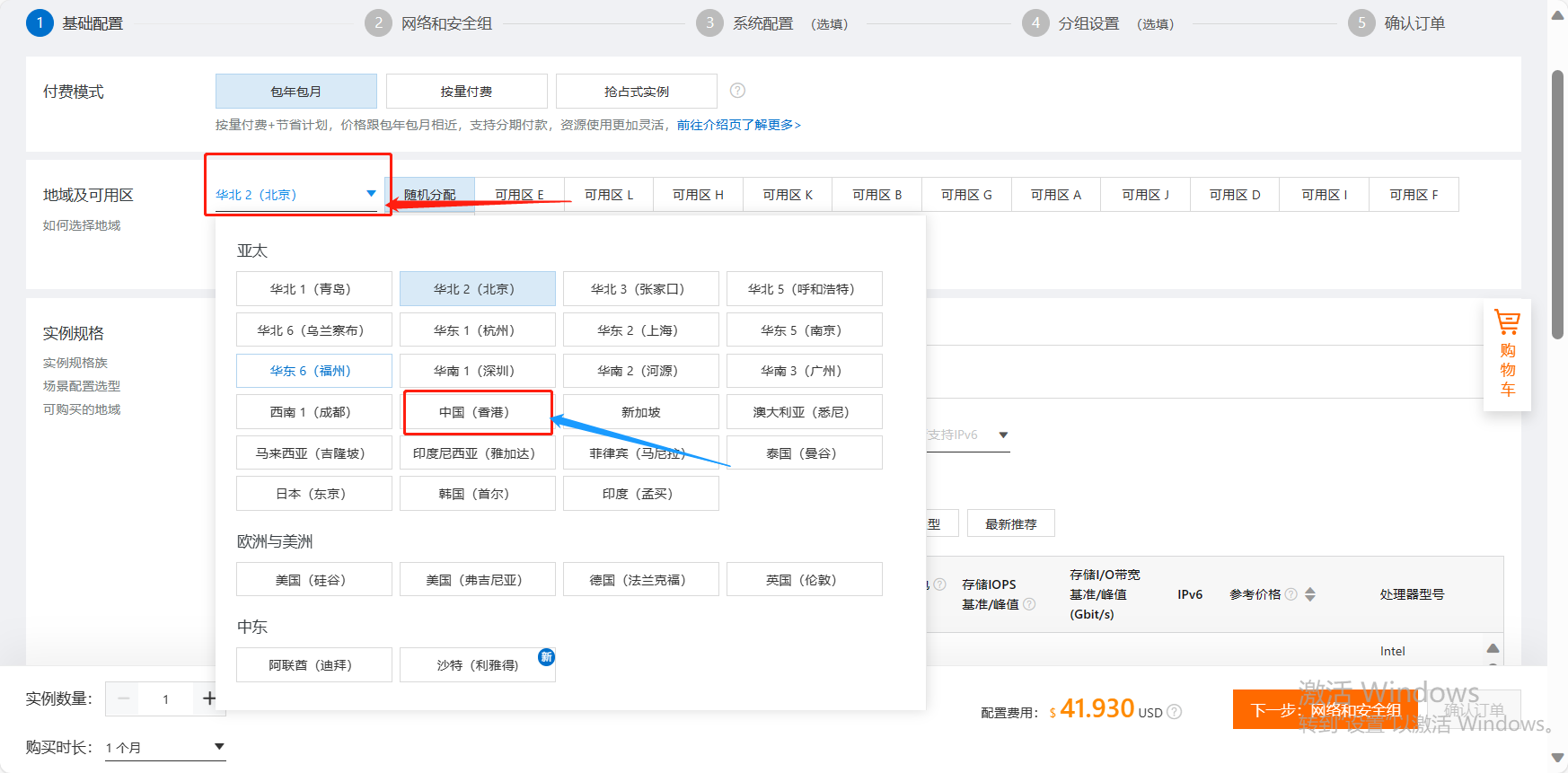Image resolution: width=1568 pixels, height=773 pixels.
Task: Select region 华北 1（青岛）
Action: coord(314,289)
